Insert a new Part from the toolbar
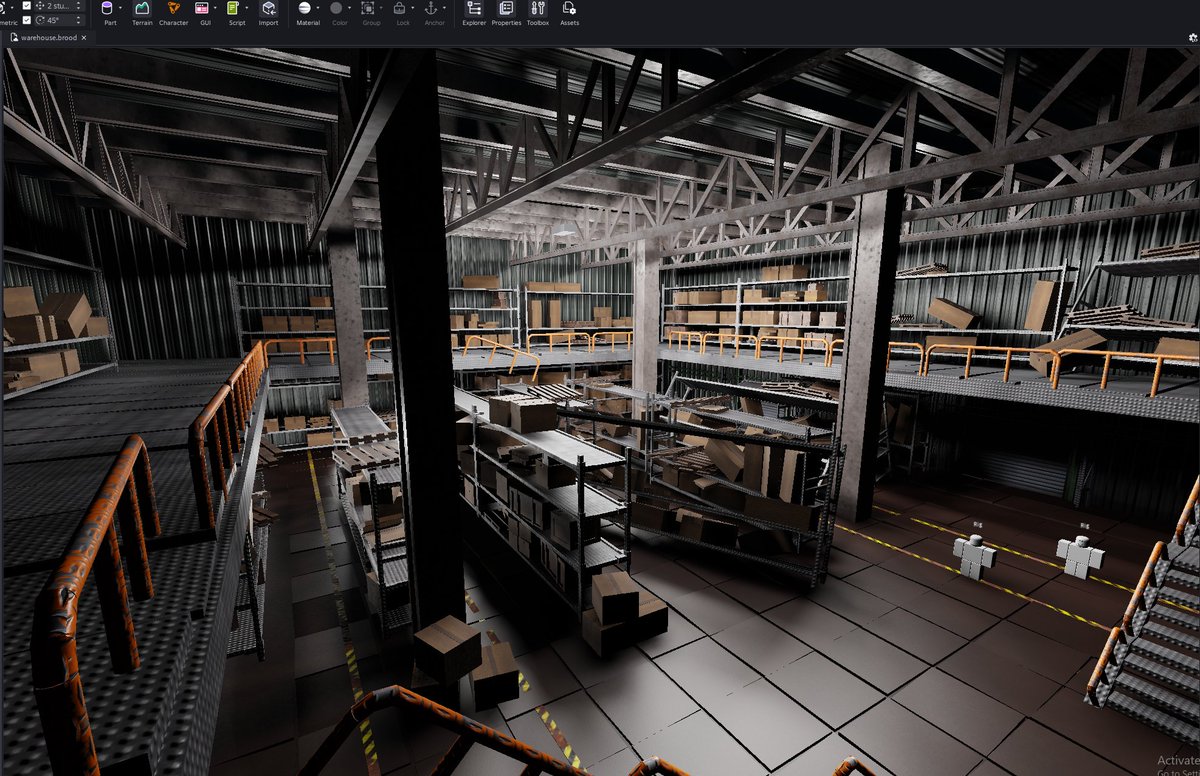The image size is (1200, 776). click(107, 8)
